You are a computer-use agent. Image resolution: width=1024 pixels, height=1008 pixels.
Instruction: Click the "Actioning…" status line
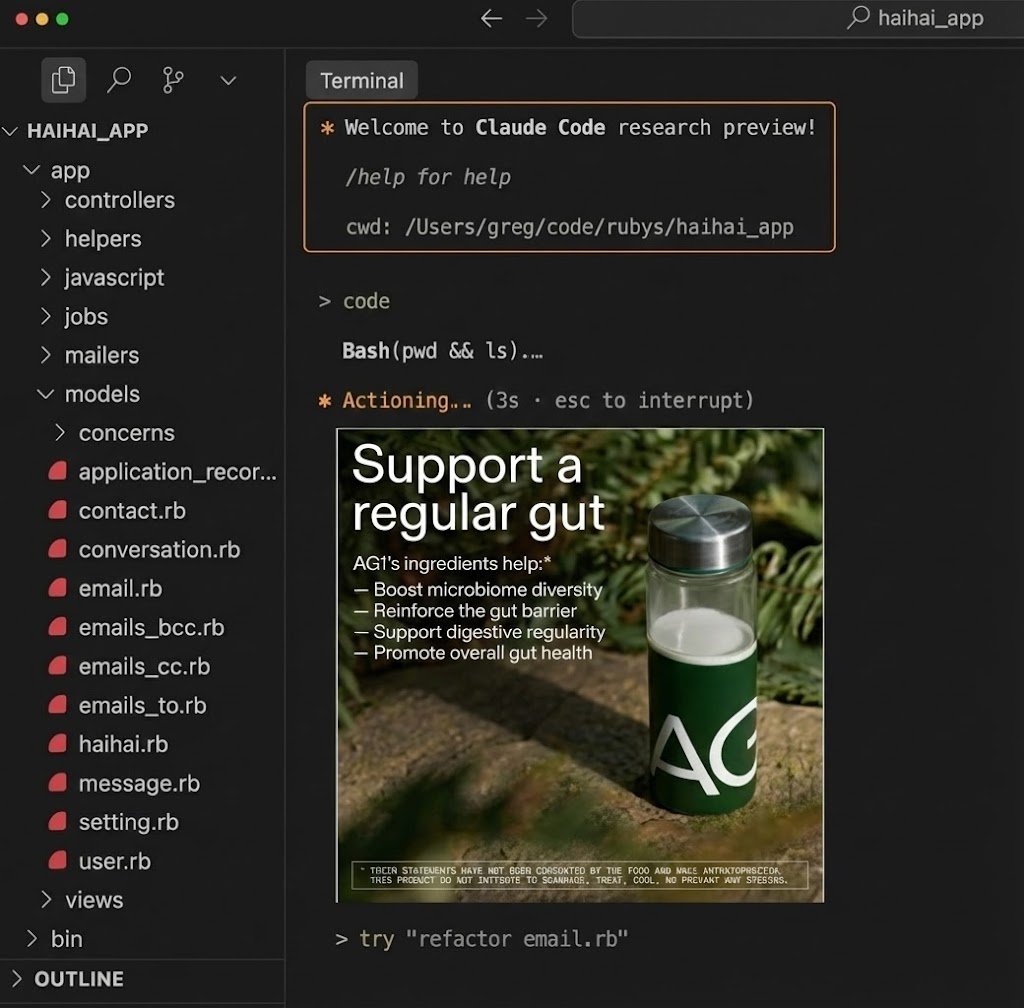coord(536,400)
